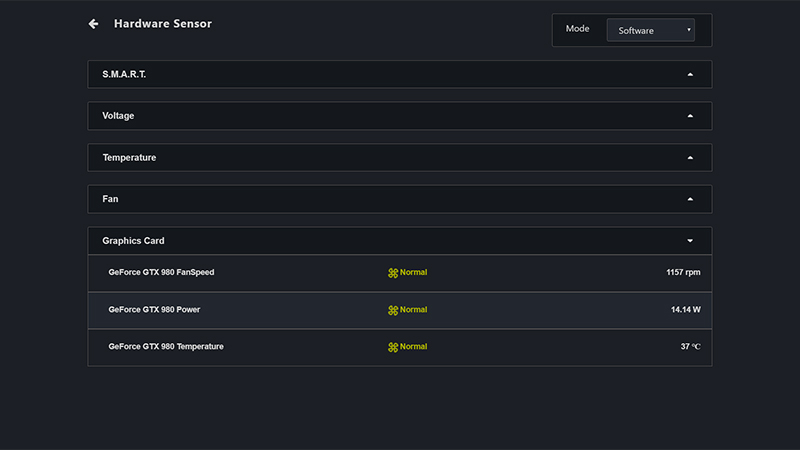The height and width of the screenshot is (450, 800).
Task: Click the S.M.A.R.T. section header label
Action: 125,74
